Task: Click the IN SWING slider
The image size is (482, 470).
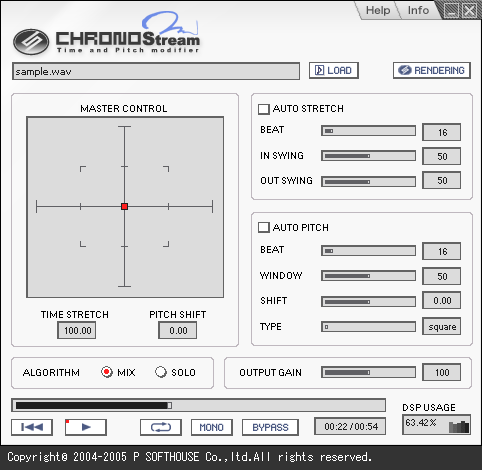Action: pyautogui.click(x=368, y=156)
